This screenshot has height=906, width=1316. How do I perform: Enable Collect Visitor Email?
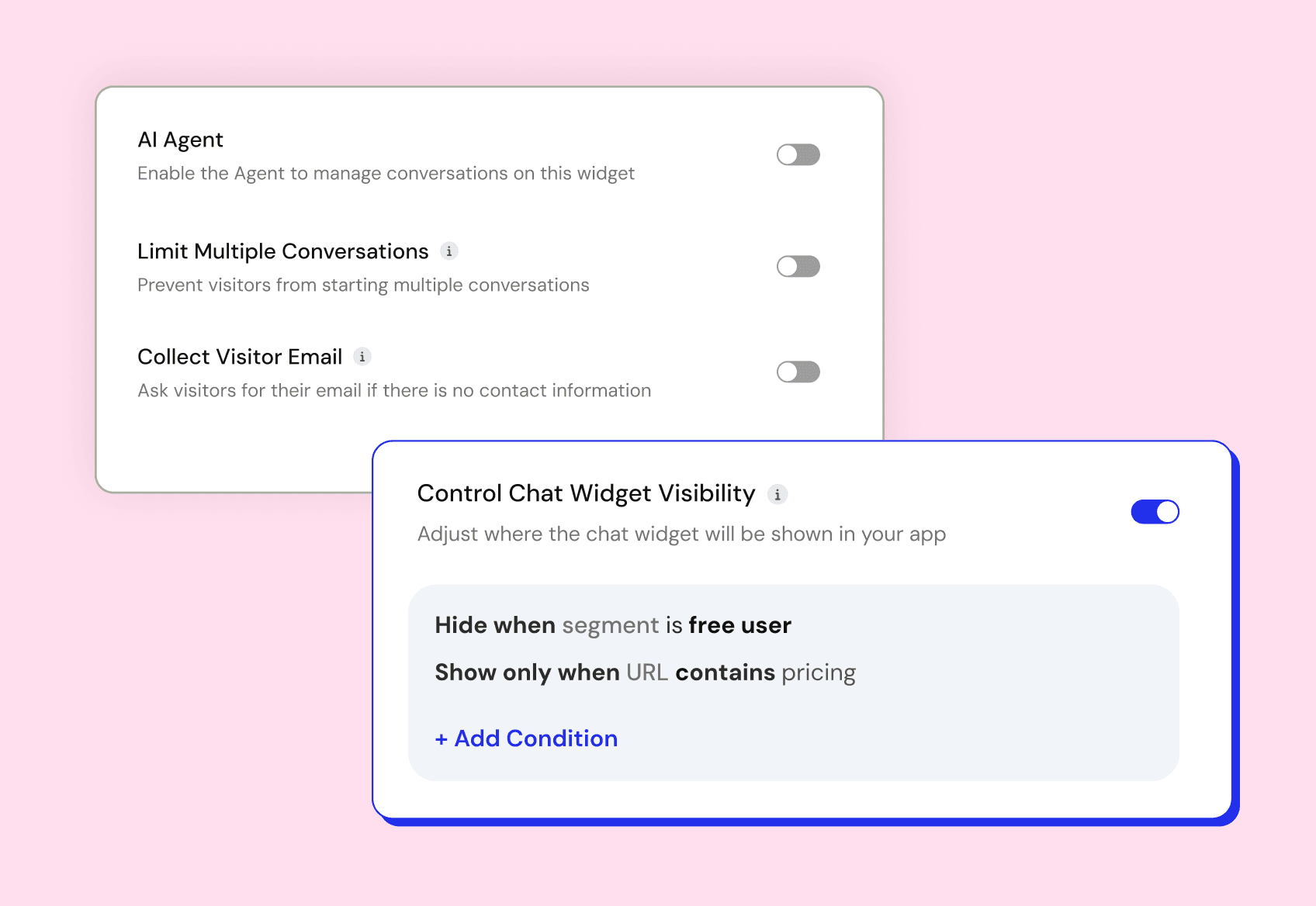[798, 372]
